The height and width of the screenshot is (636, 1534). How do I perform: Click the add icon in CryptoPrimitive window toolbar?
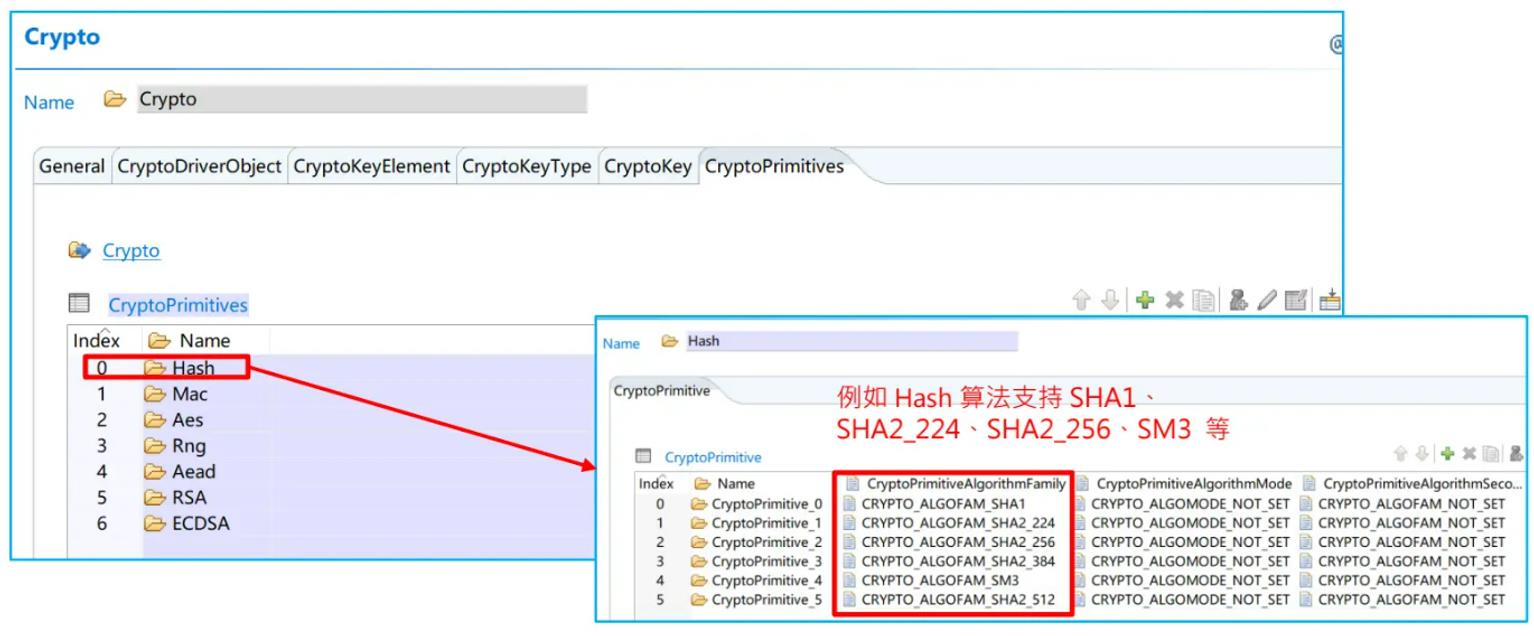click(1447, 453)
